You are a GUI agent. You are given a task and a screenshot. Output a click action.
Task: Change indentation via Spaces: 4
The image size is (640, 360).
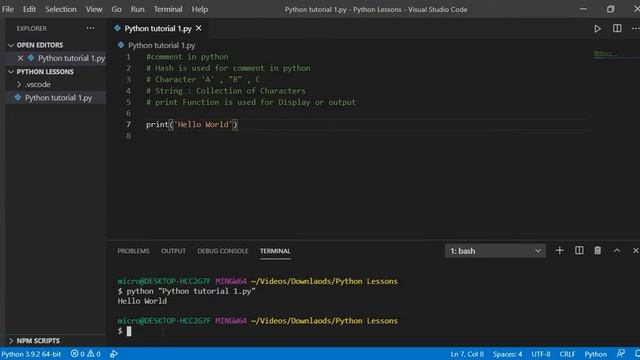(507, 354)
